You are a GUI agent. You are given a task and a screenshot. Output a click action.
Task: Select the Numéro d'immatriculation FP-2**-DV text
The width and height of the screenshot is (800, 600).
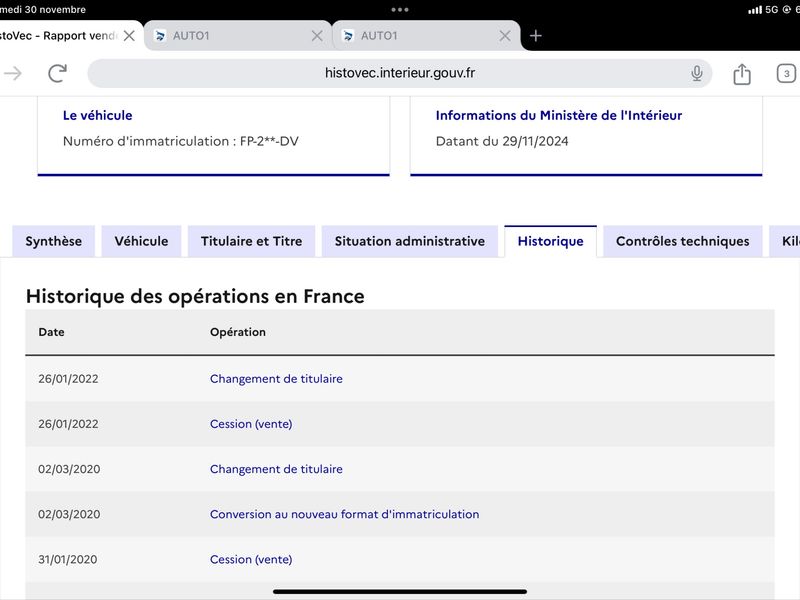[181, 141]
